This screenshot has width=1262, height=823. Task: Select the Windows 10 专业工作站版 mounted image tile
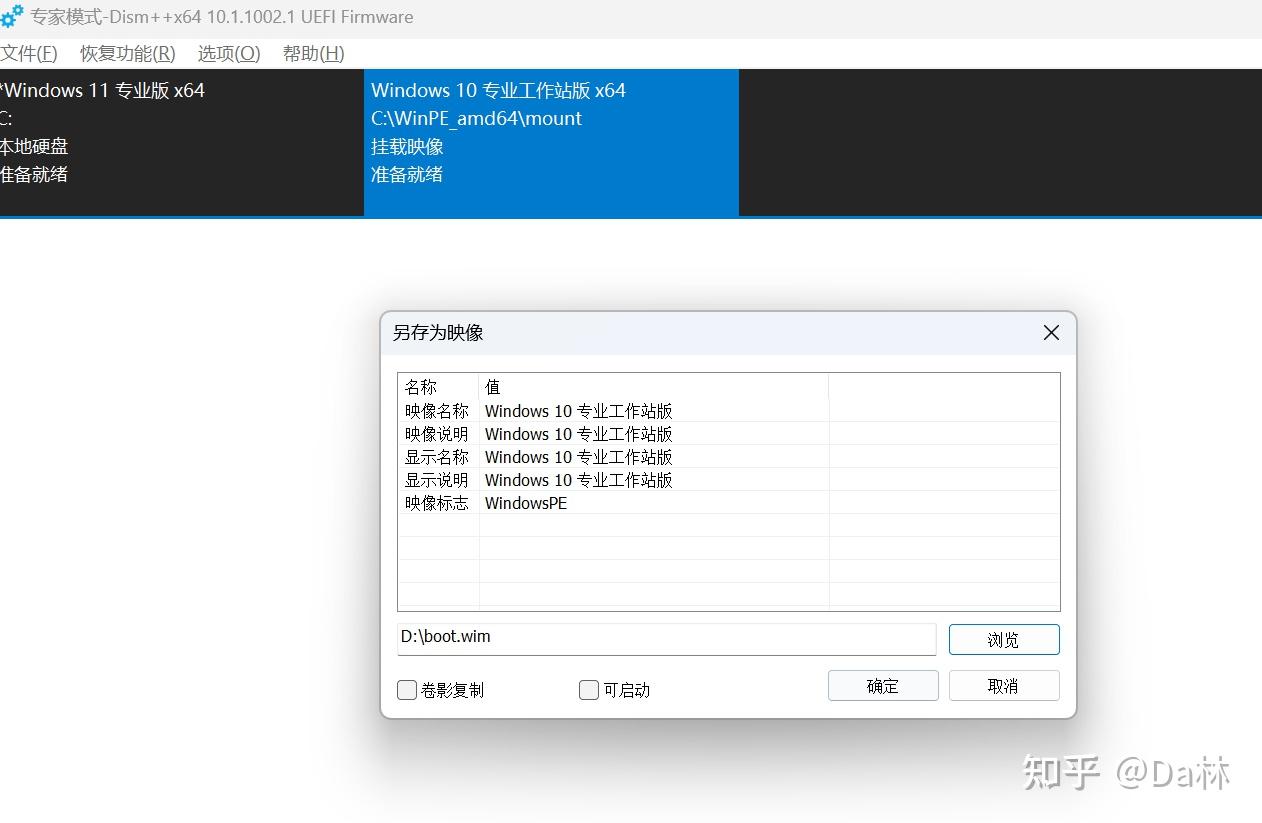(x=551, y=142)
